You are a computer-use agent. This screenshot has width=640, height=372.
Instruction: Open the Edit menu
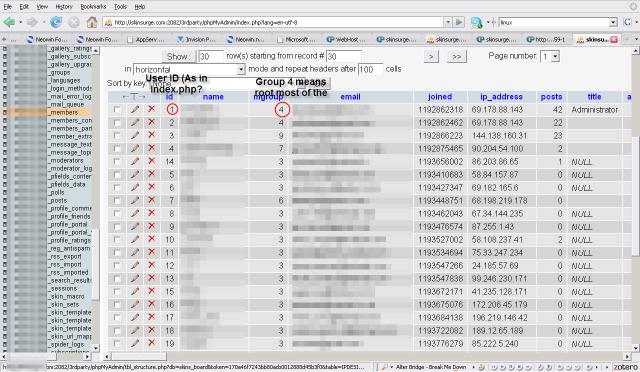[24, 7]
